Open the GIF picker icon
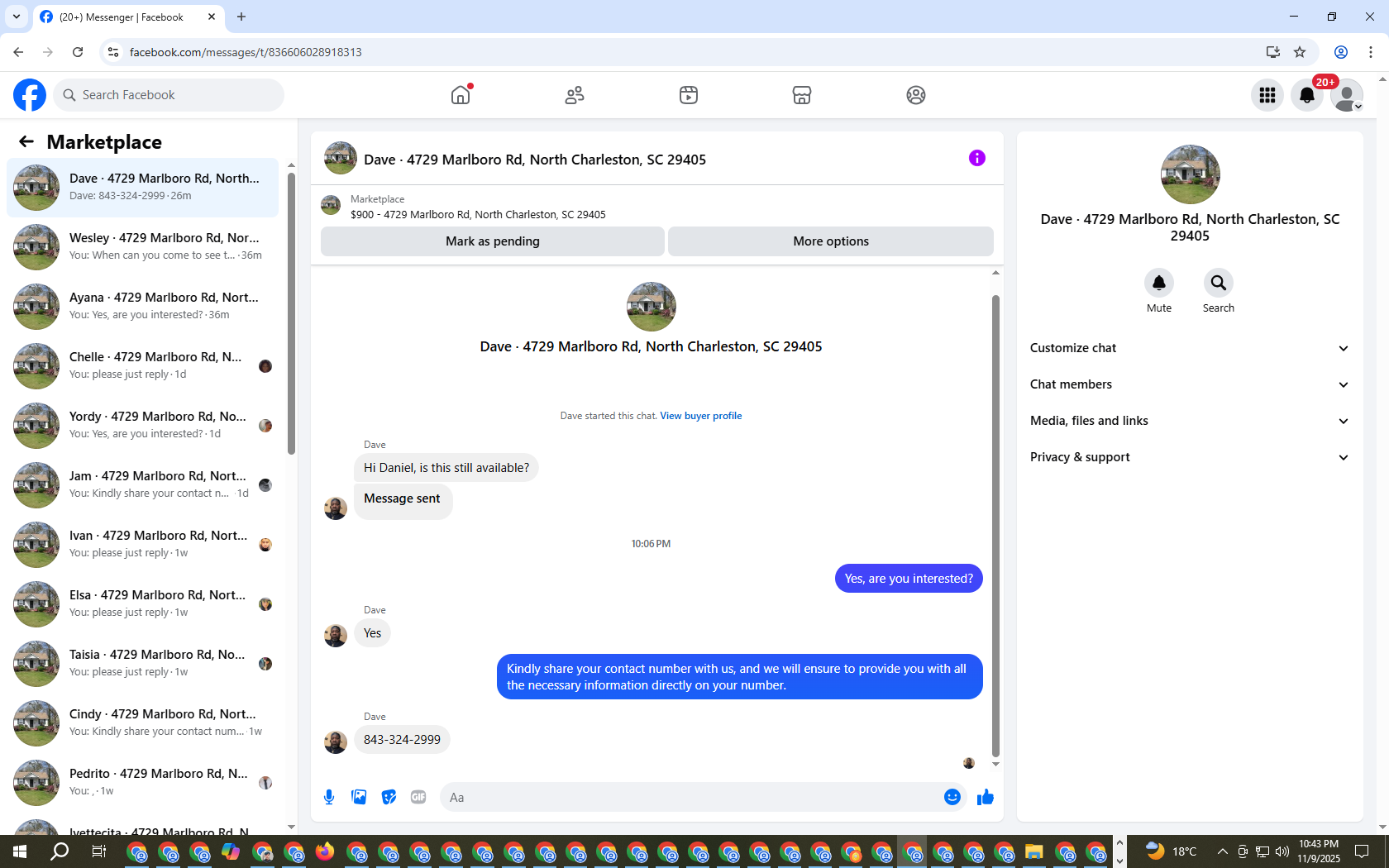 [x=418, y=797]
